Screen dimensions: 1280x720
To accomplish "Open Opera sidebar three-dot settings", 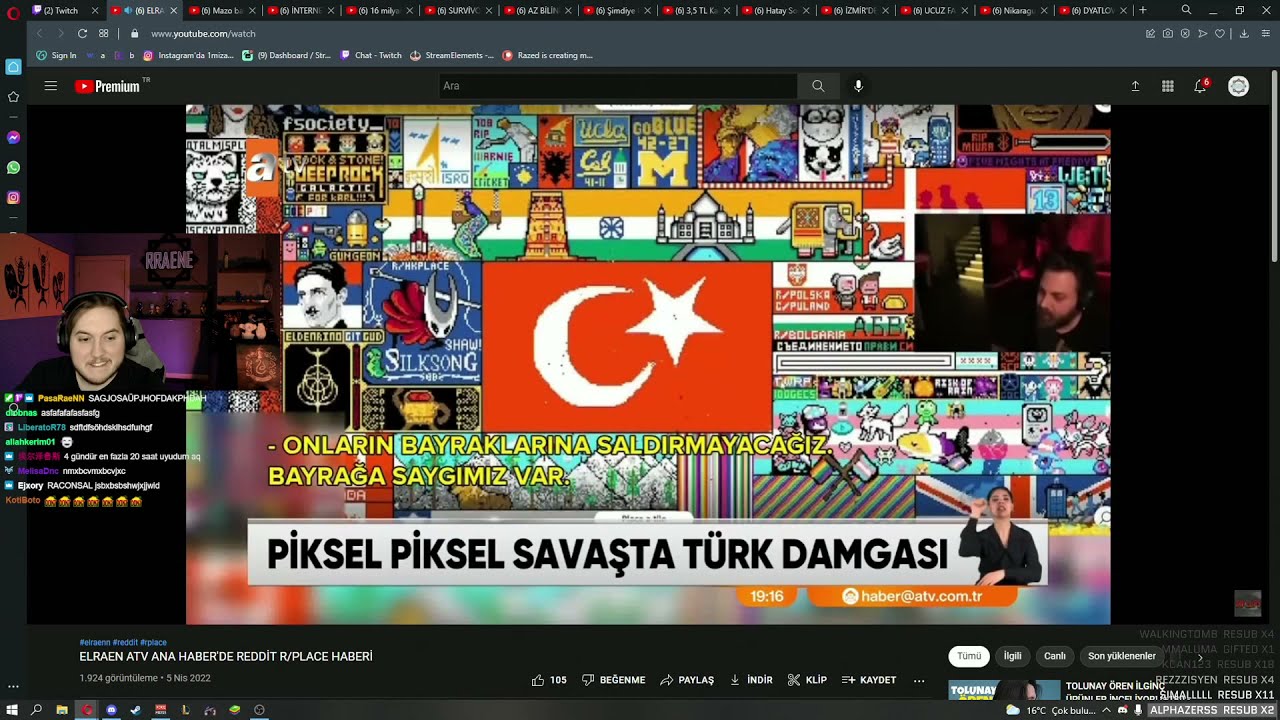I will (x=13, y=687).
